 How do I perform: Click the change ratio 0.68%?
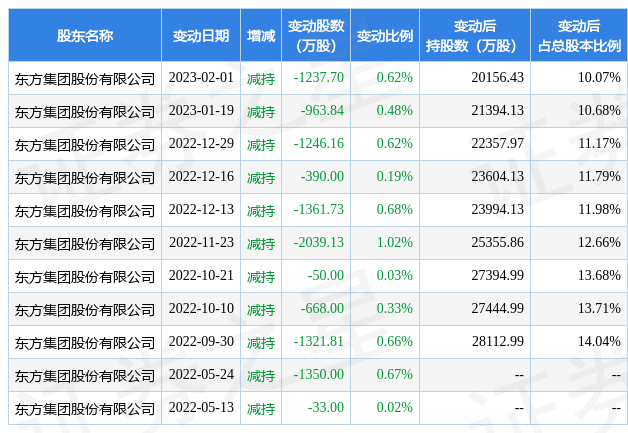[395, 209]
